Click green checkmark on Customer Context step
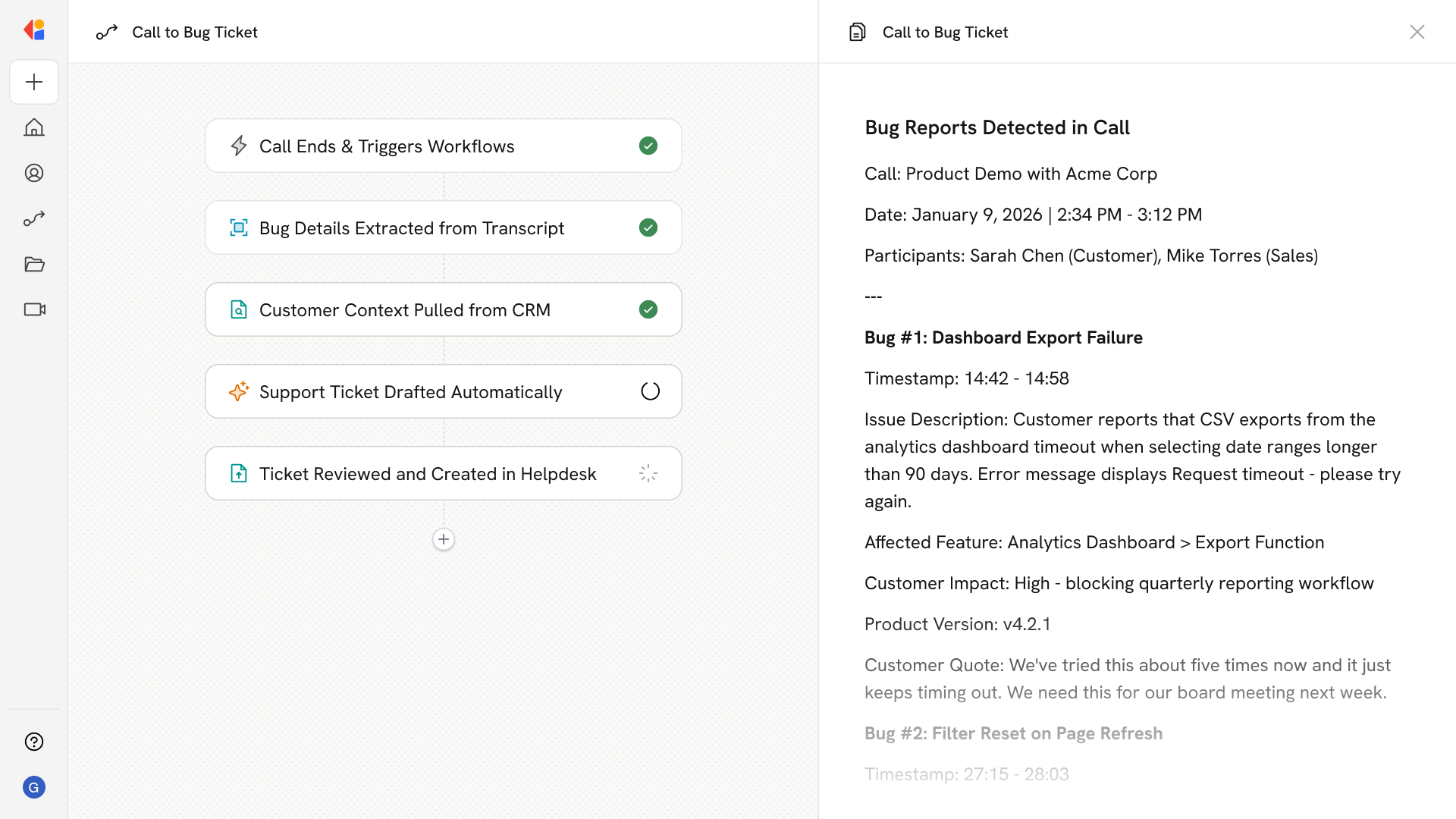Viewport: 1456px width, 819px height. (x=648, y=309)
